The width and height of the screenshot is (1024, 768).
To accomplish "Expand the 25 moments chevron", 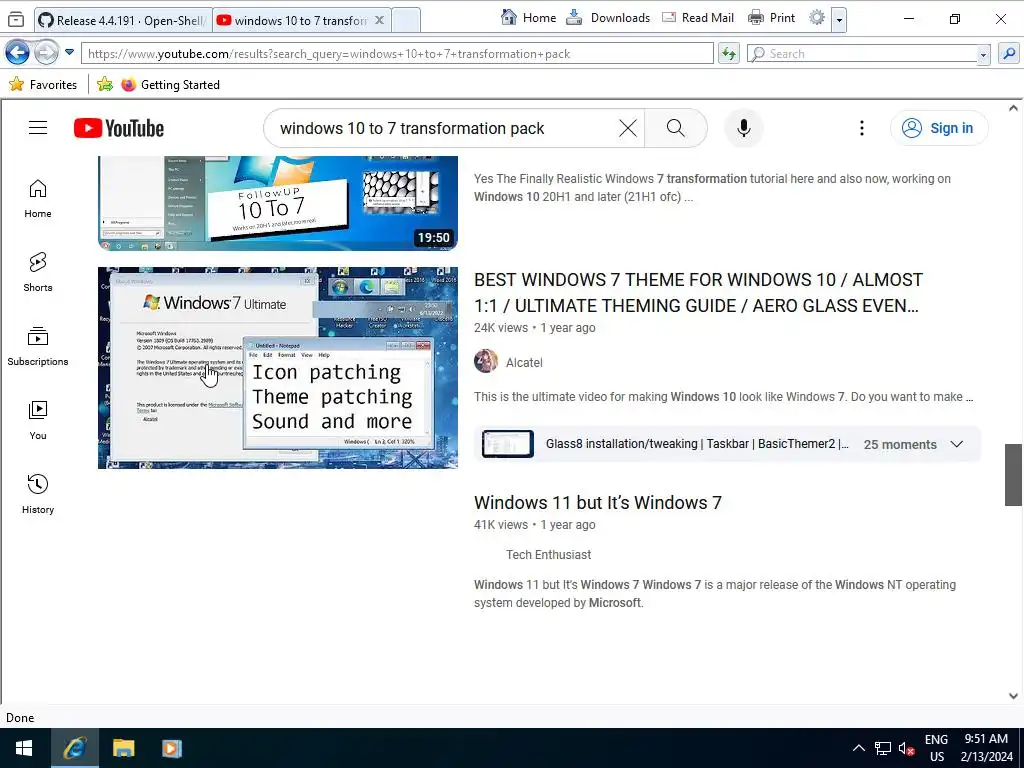I will point(957,444).
